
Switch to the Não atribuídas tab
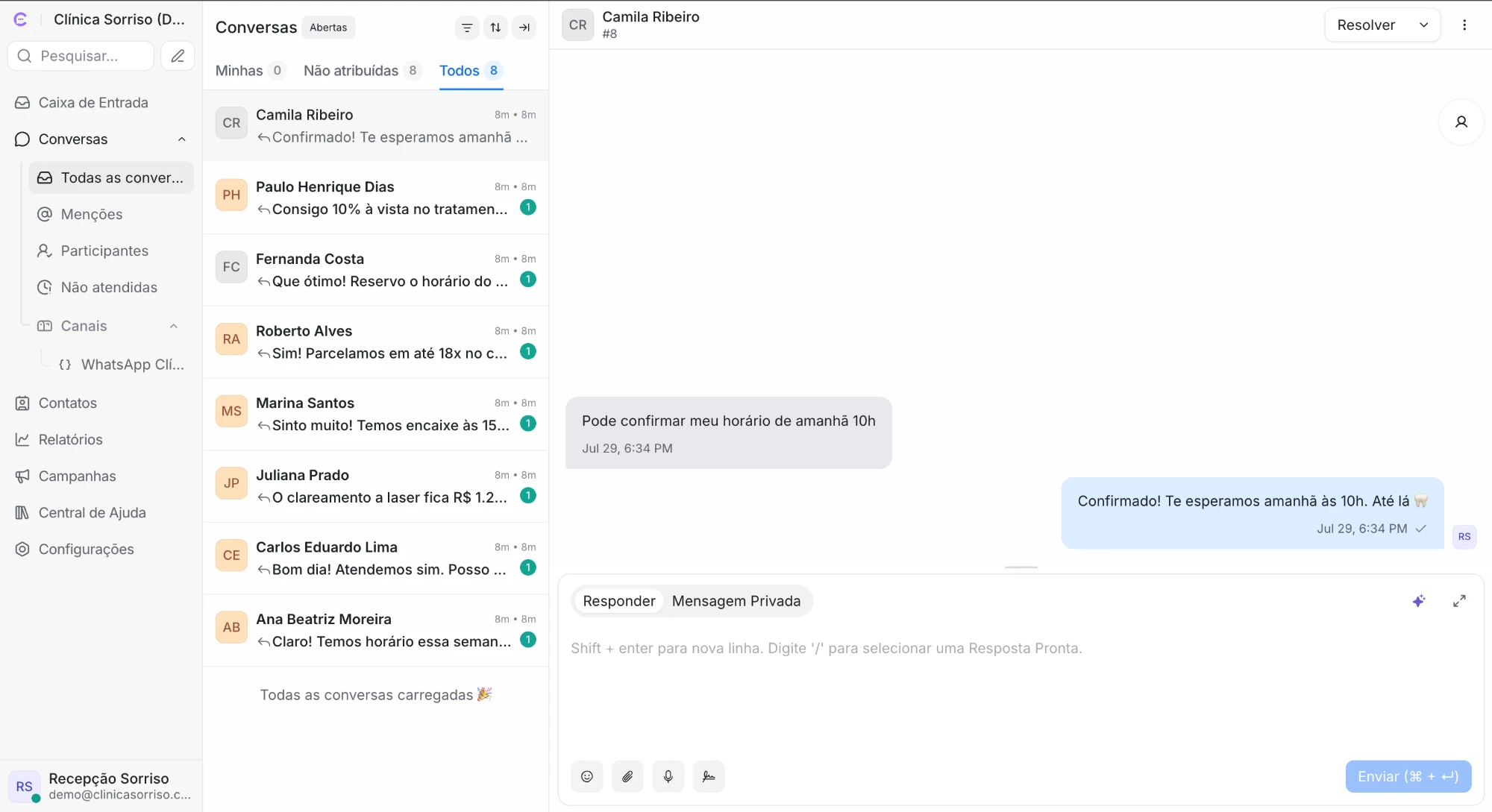coord(363,71)
